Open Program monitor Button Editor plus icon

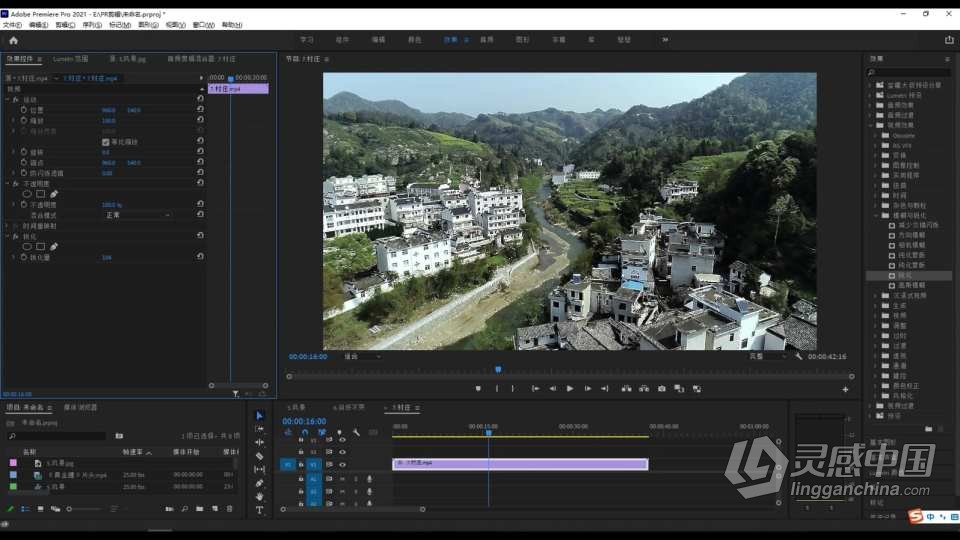click(x=845, y=389)
